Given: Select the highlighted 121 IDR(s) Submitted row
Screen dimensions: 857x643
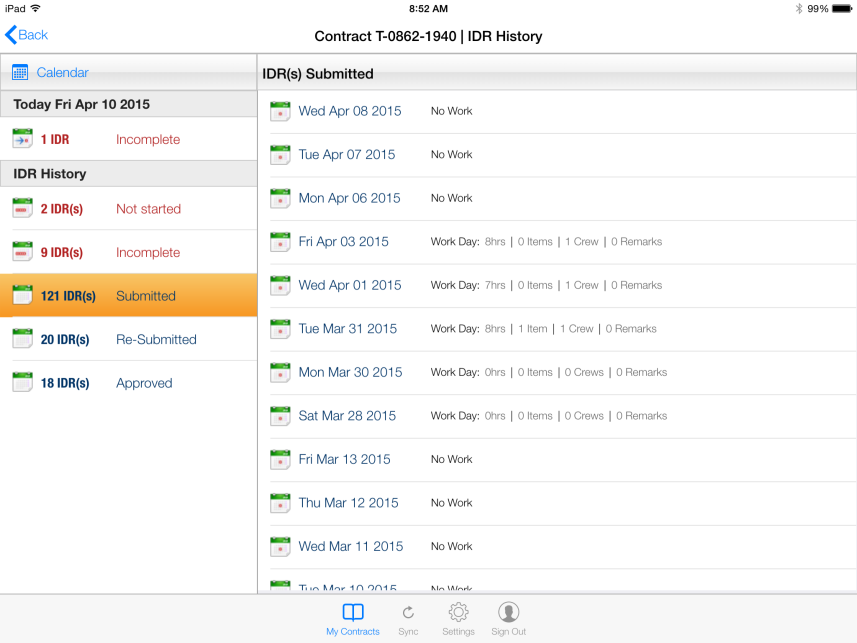Looking at the screenshot, I should pos(128,296).
